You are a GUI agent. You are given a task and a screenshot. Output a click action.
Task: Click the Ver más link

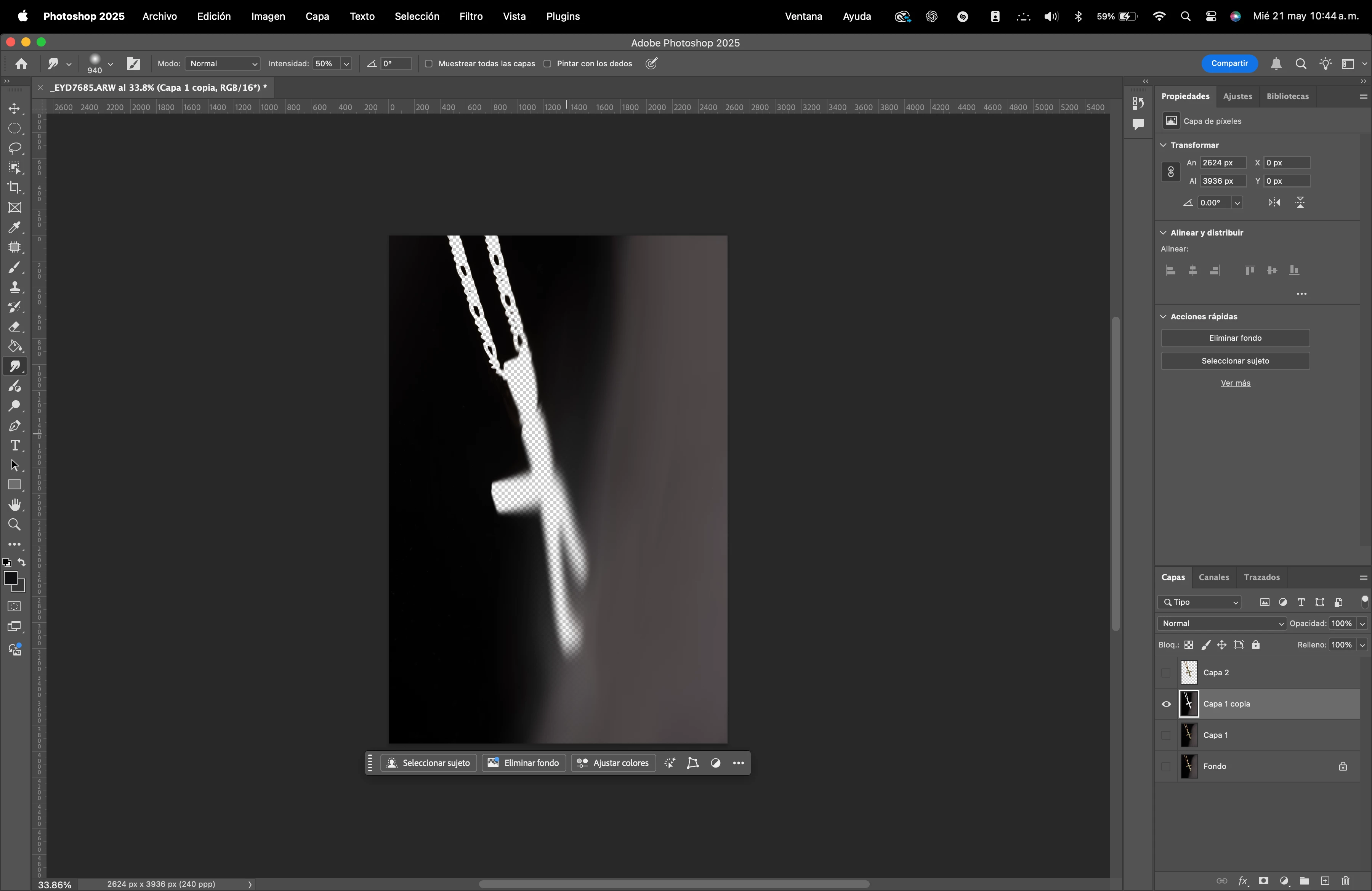tap(1235, 383)
